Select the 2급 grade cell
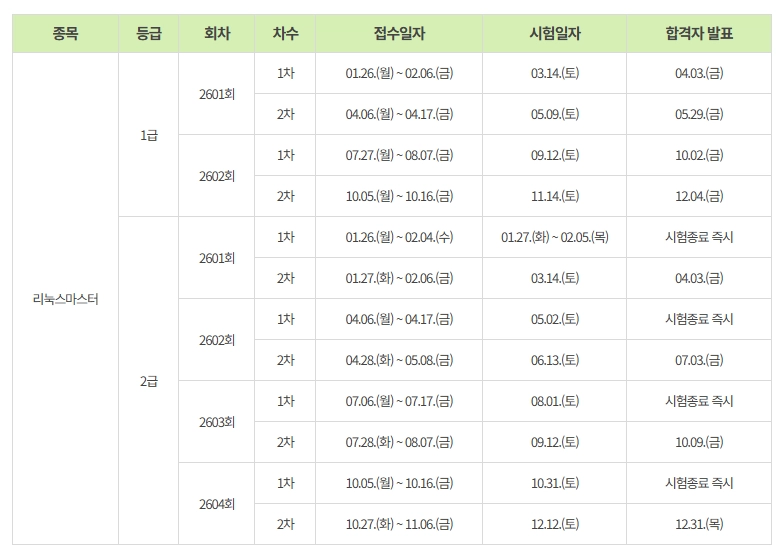This screenshot has height=547, width=779. (149, 381)
